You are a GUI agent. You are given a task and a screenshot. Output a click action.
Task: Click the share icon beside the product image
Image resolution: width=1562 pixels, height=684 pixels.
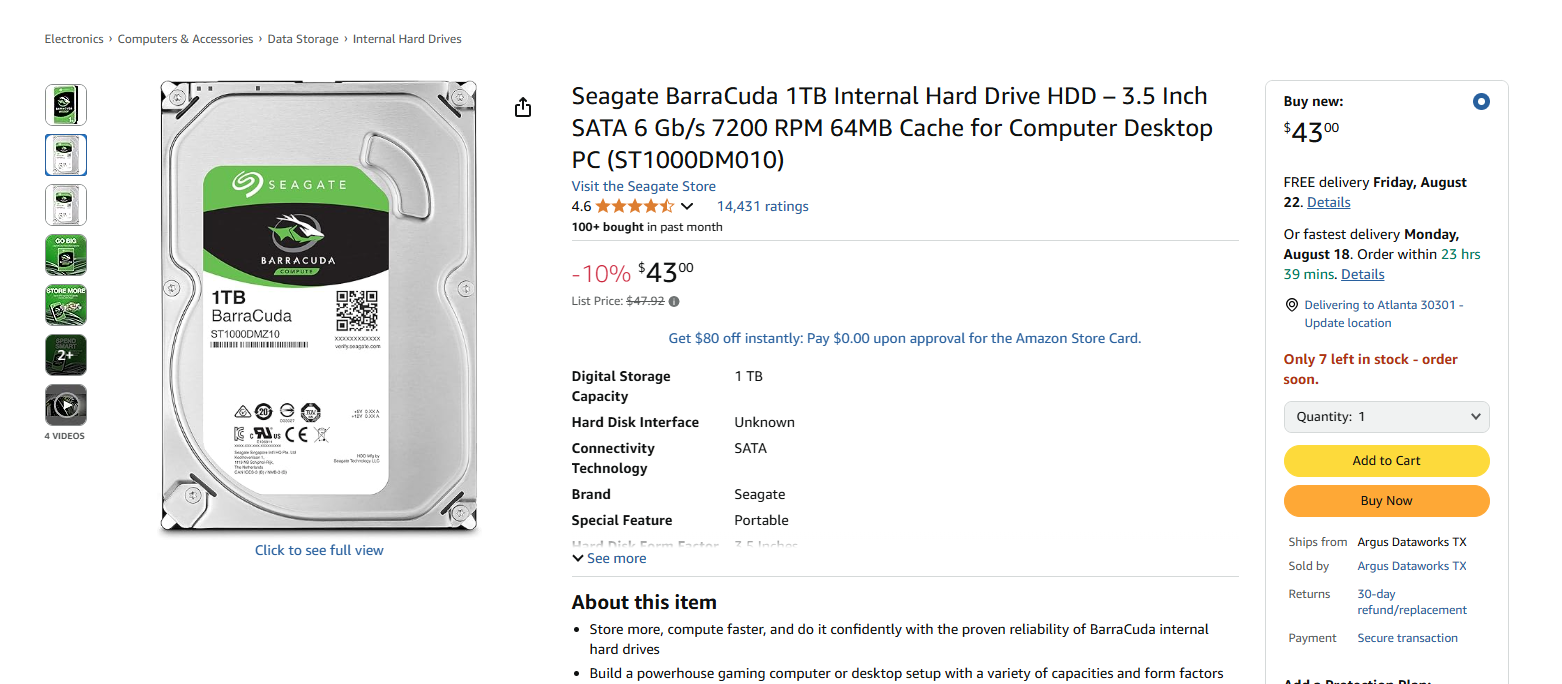523,107
